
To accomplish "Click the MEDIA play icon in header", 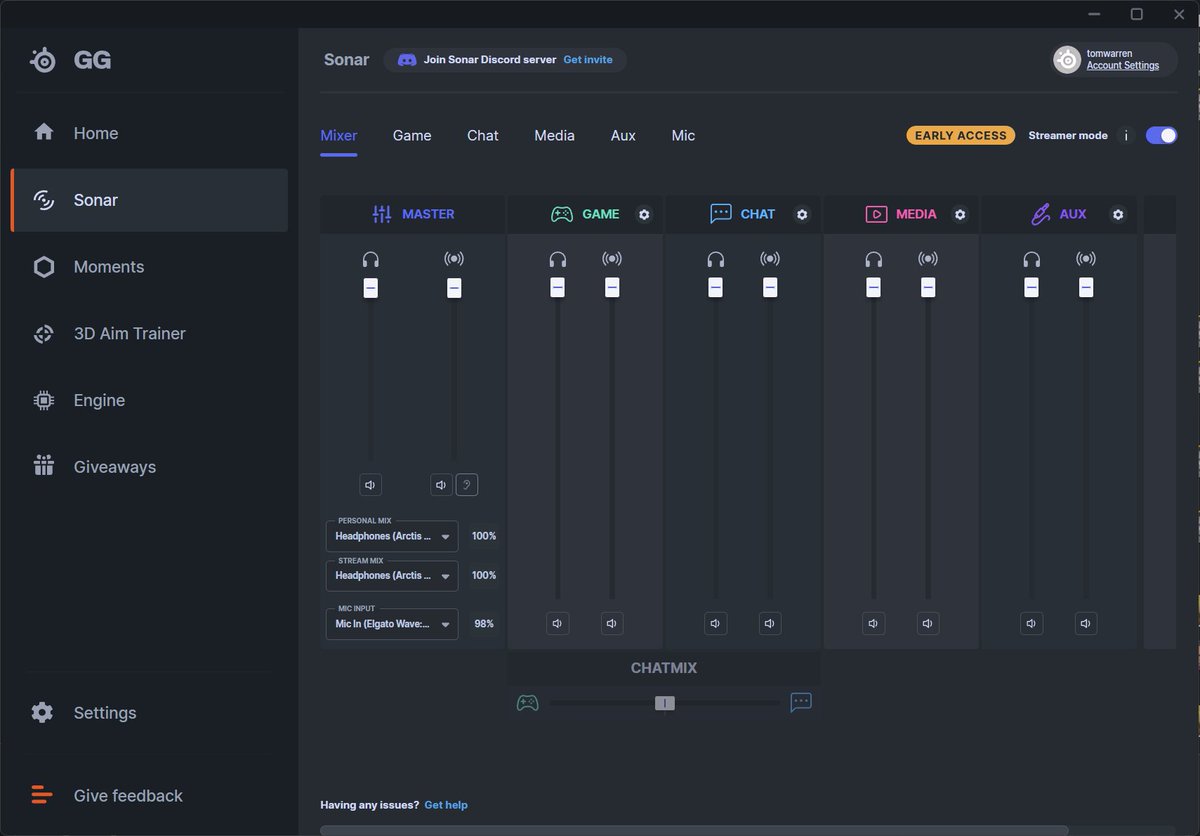I will click(x=876, y=214).
